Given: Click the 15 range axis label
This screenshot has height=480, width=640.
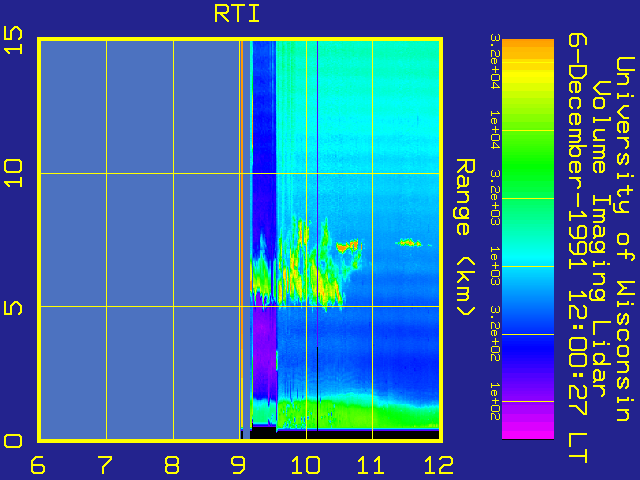Looking at the screenshot, I should 13,40.
